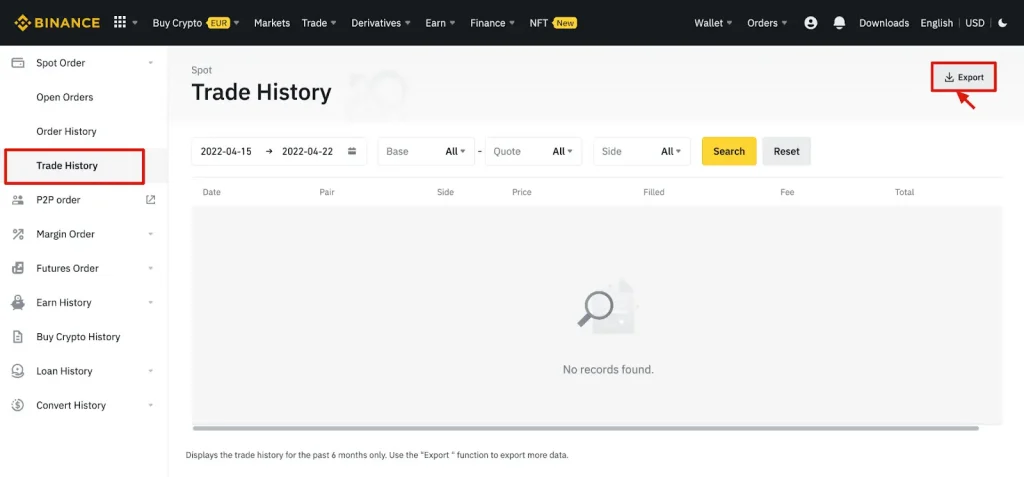Open the apps grid menu icon
Screen dimensions: 1024x477
coord(120,23)
